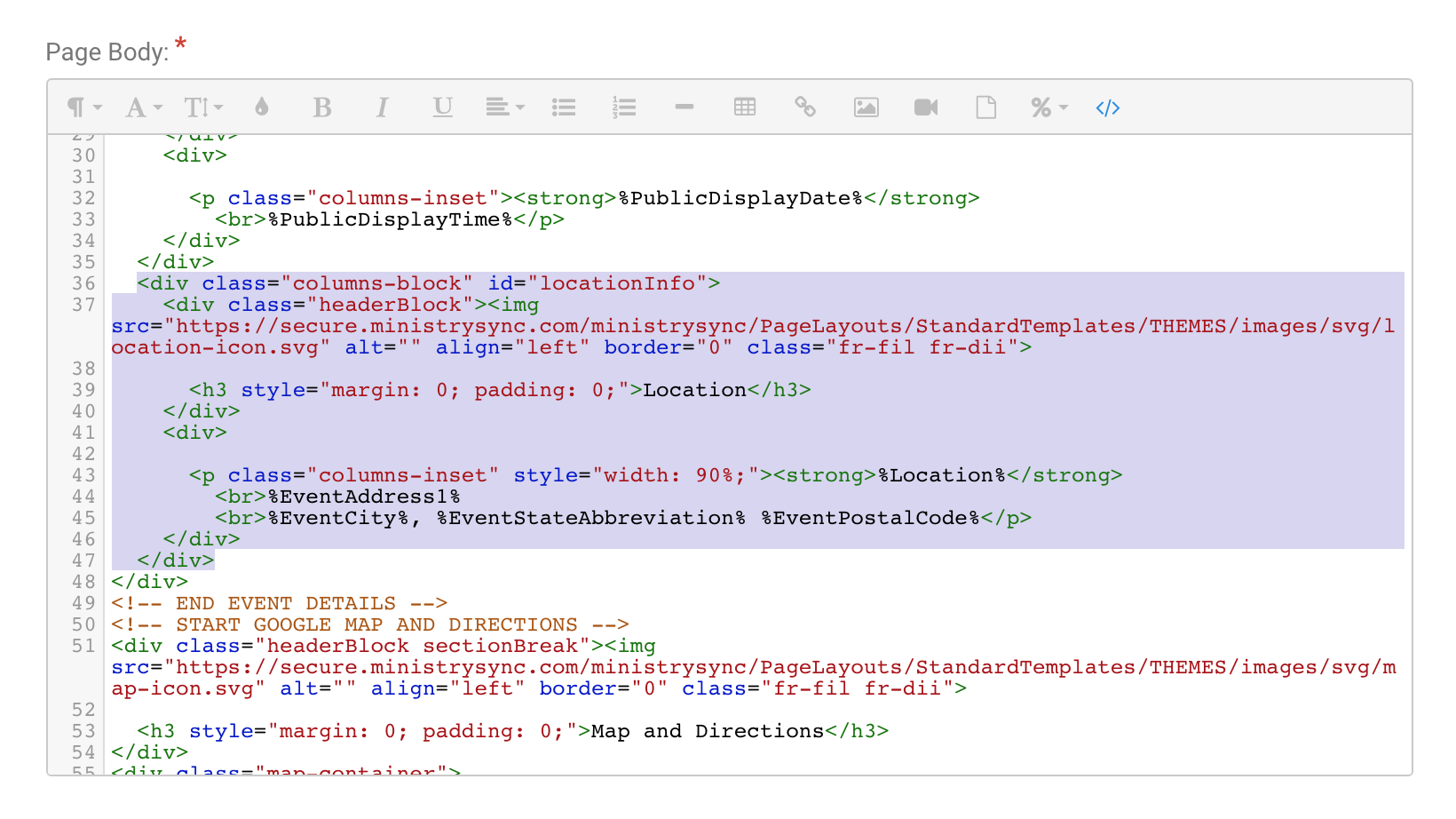1456x819 pixels.
Task: Insert a horizontal line
Action: pos(684,107)
